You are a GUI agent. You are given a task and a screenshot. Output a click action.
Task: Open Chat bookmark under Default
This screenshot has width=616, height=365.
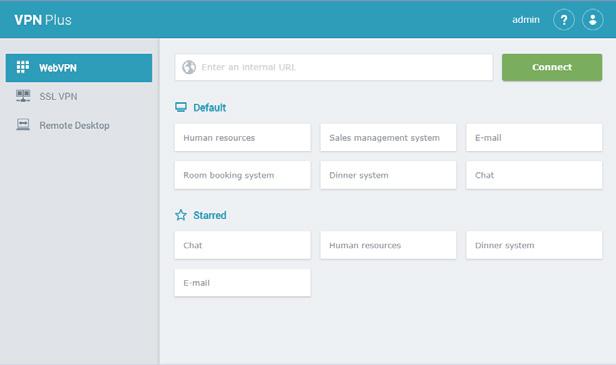(x=534, y=175)
